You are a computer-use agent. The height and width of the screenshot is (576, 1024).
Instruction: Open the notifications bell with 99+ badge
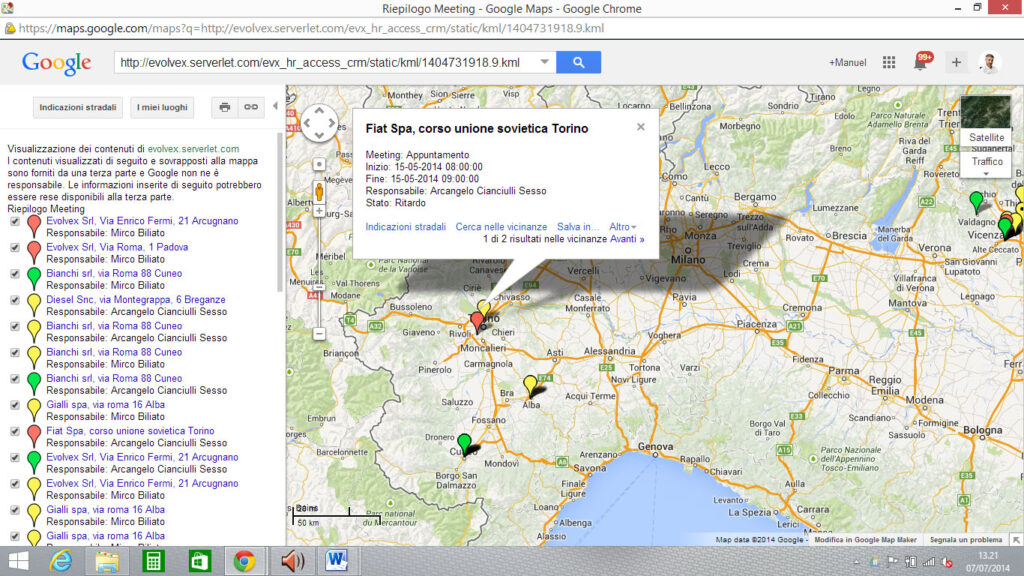pos(921,61)
